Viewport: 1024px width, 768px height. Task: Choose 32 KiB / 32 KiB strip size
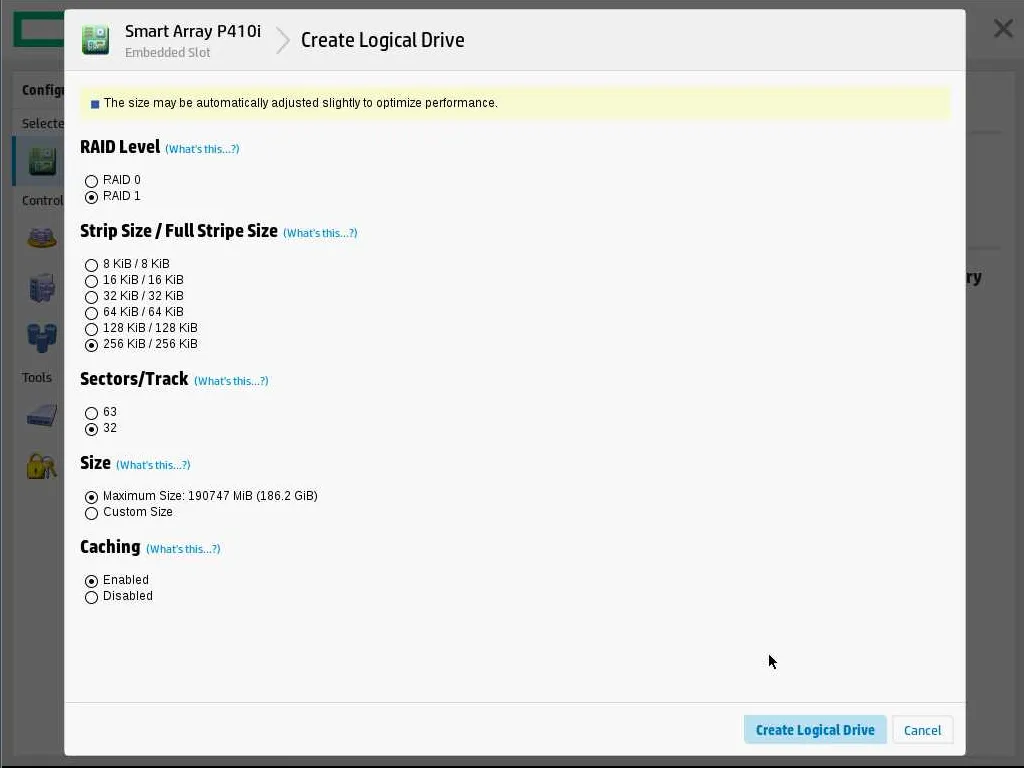[91, 297]
